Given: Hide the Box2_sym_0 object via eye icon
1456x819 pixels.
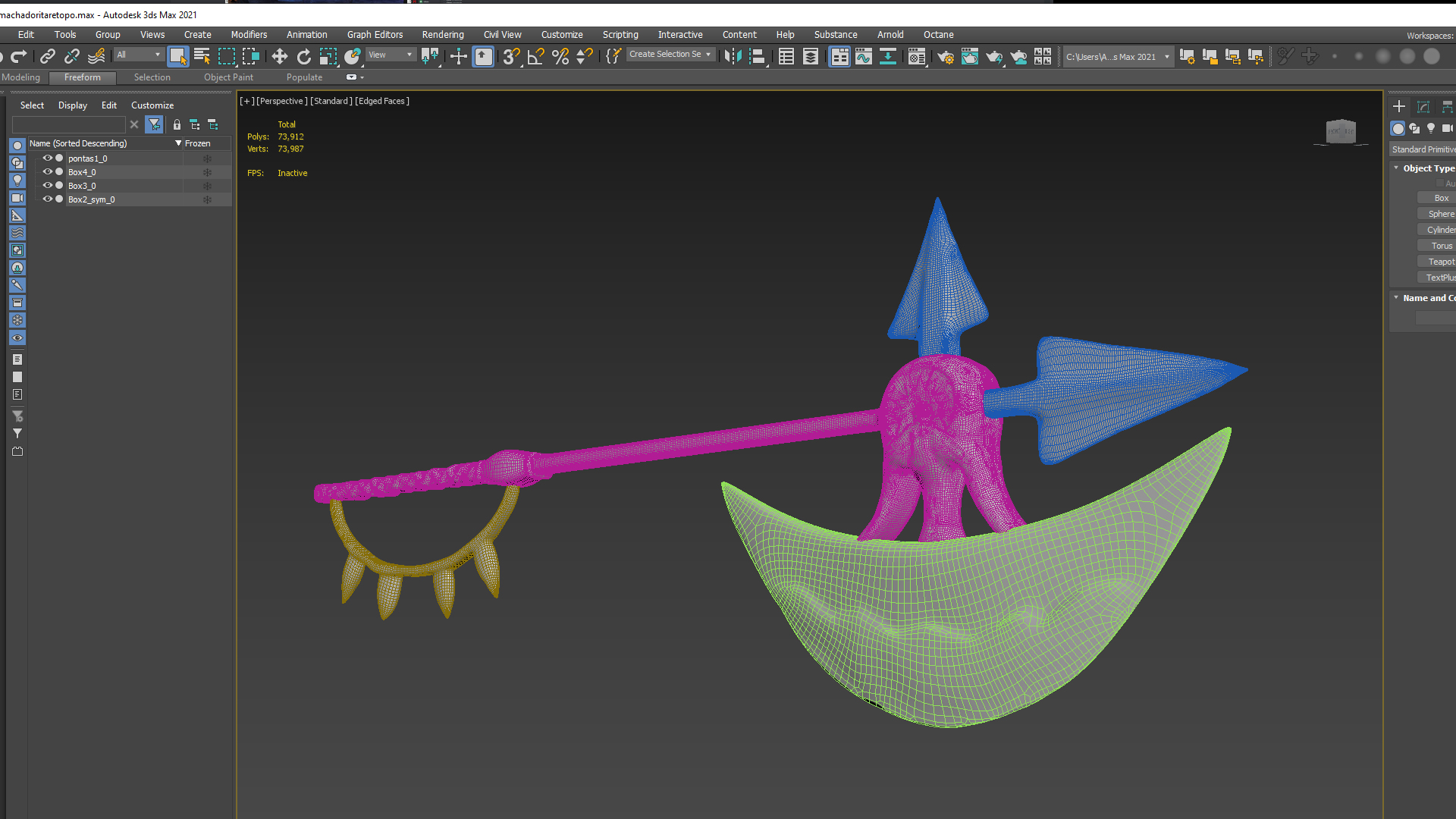Looking at the screenshot, I should (x=47, y=199).
